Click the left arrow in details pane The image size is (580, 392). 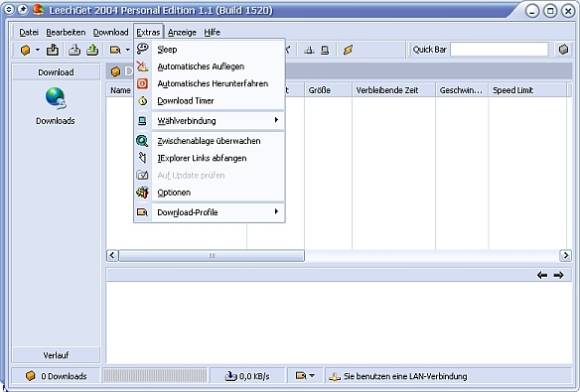click(542, 275)
